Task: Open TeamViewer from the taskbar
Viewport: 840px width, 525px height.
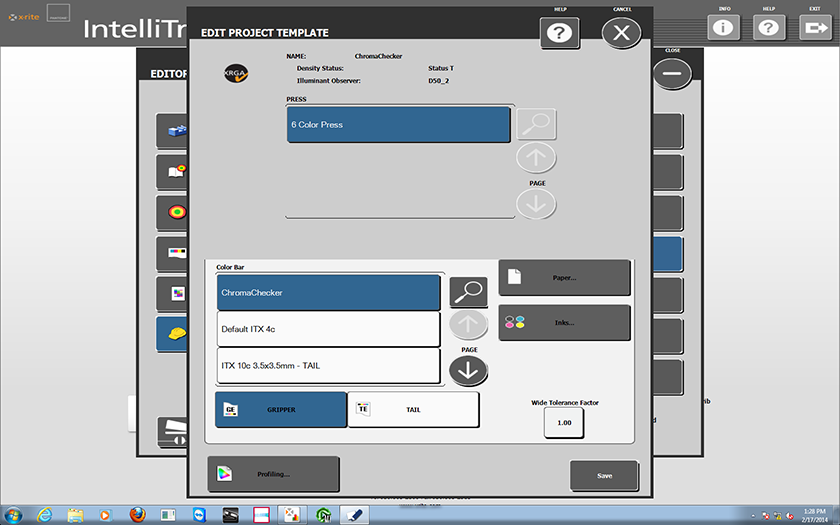Action: [199, 515]
